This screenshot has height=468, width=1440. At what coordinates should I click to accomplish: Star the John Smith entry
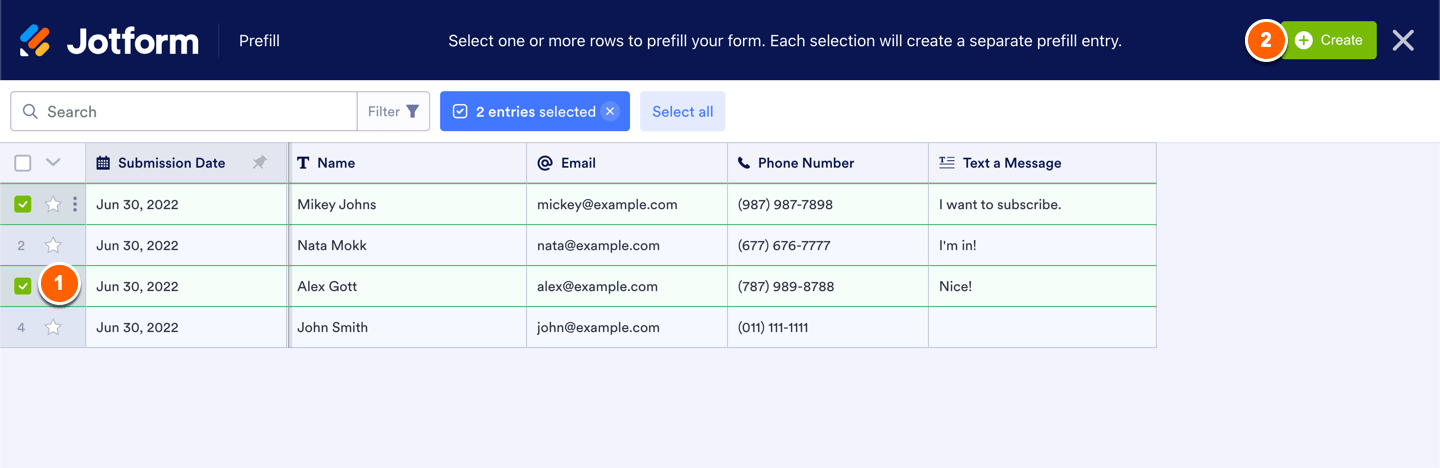tap(53, 328)
